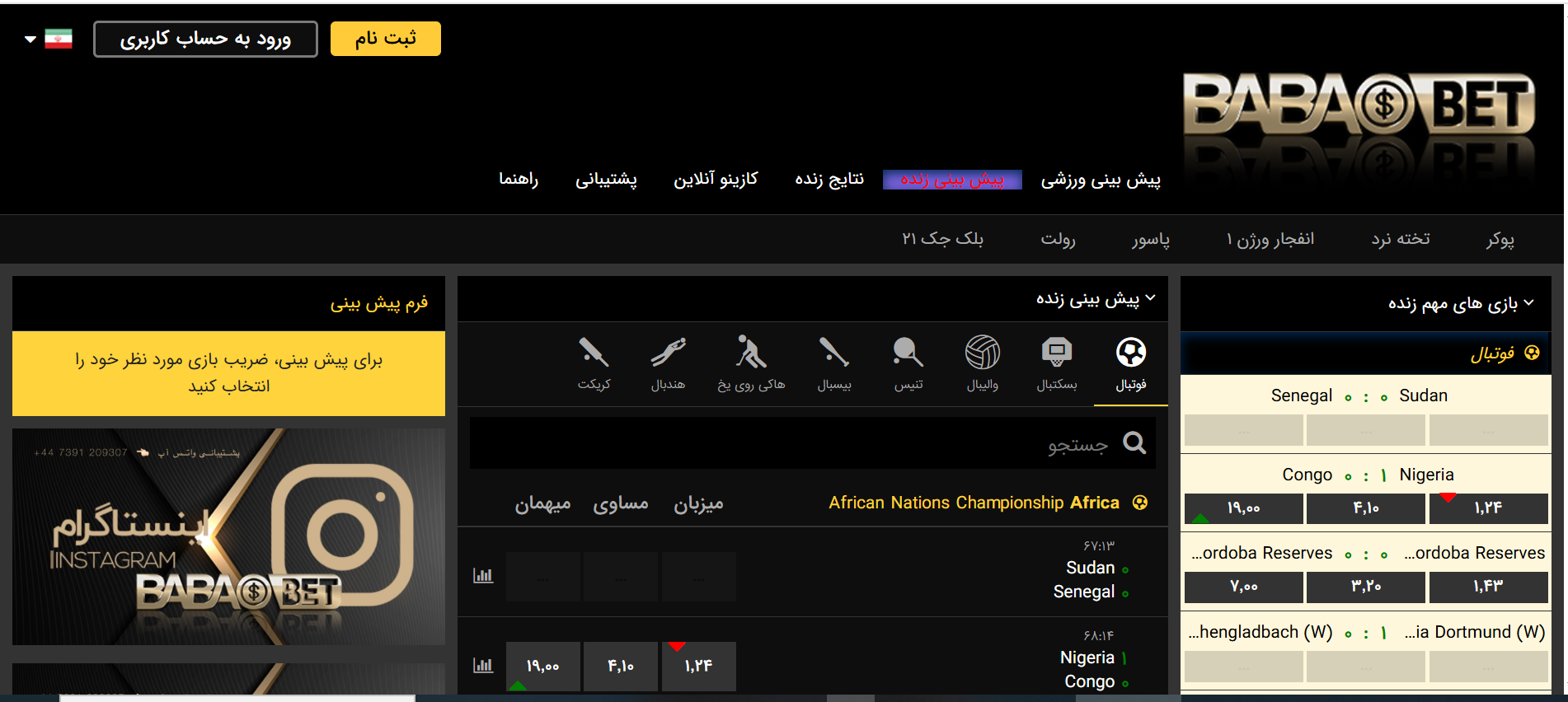This screenshot has height=702, width=1568.
Task: Click the register (ثبت نام) button
Action: 386,39
